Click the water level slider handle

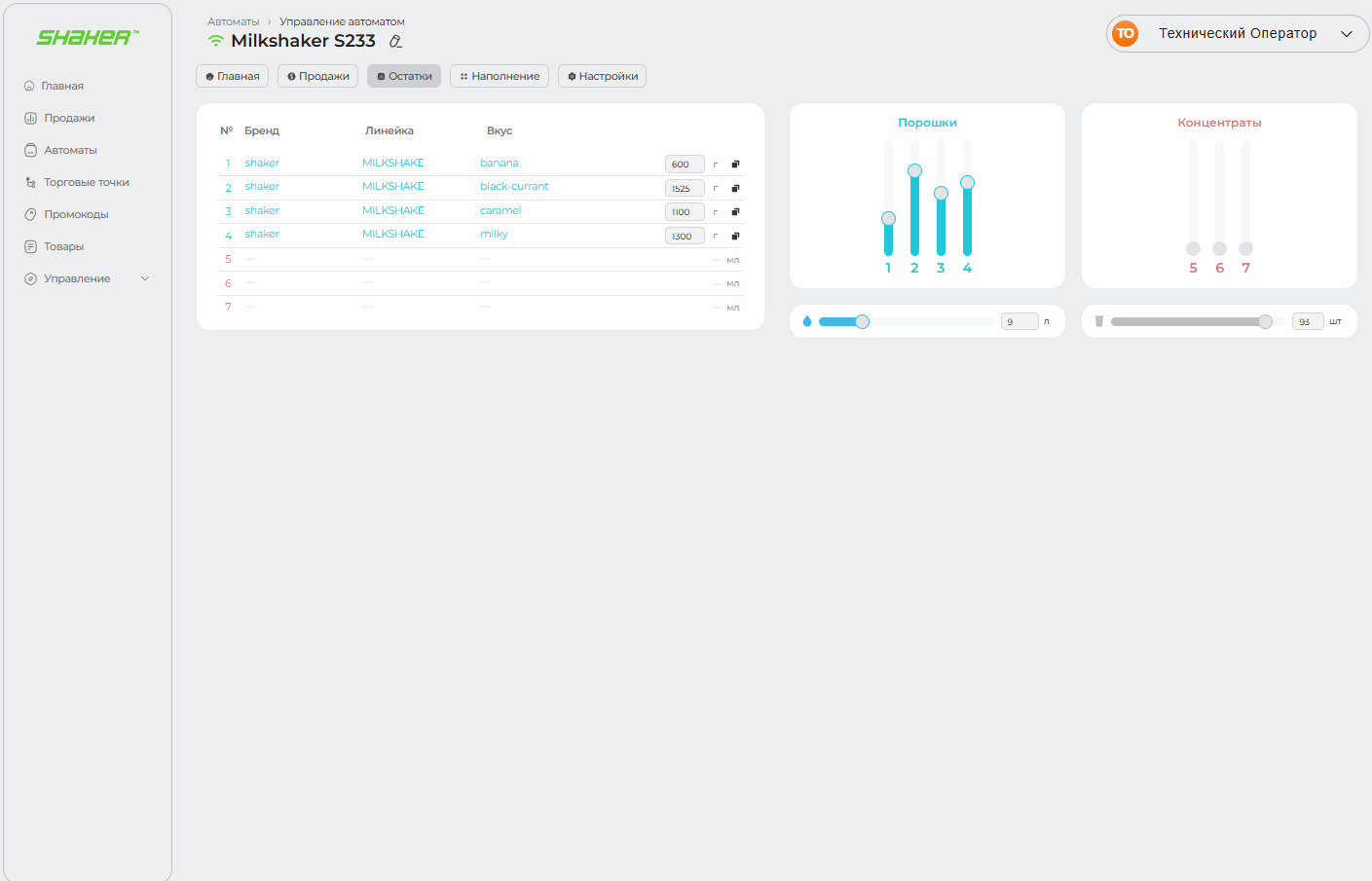[862, 321]
